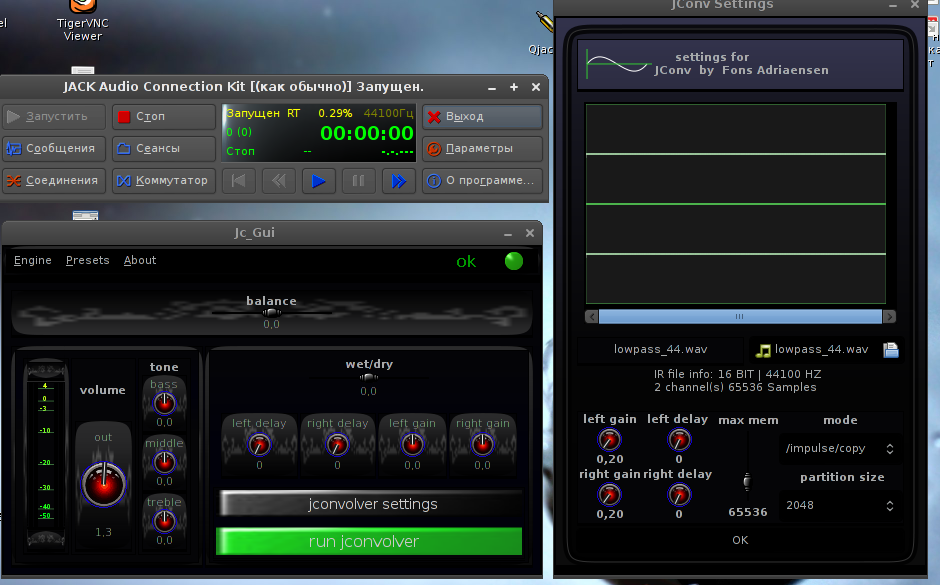Open the About menu in Jc_Gui

tap(140, 260)
